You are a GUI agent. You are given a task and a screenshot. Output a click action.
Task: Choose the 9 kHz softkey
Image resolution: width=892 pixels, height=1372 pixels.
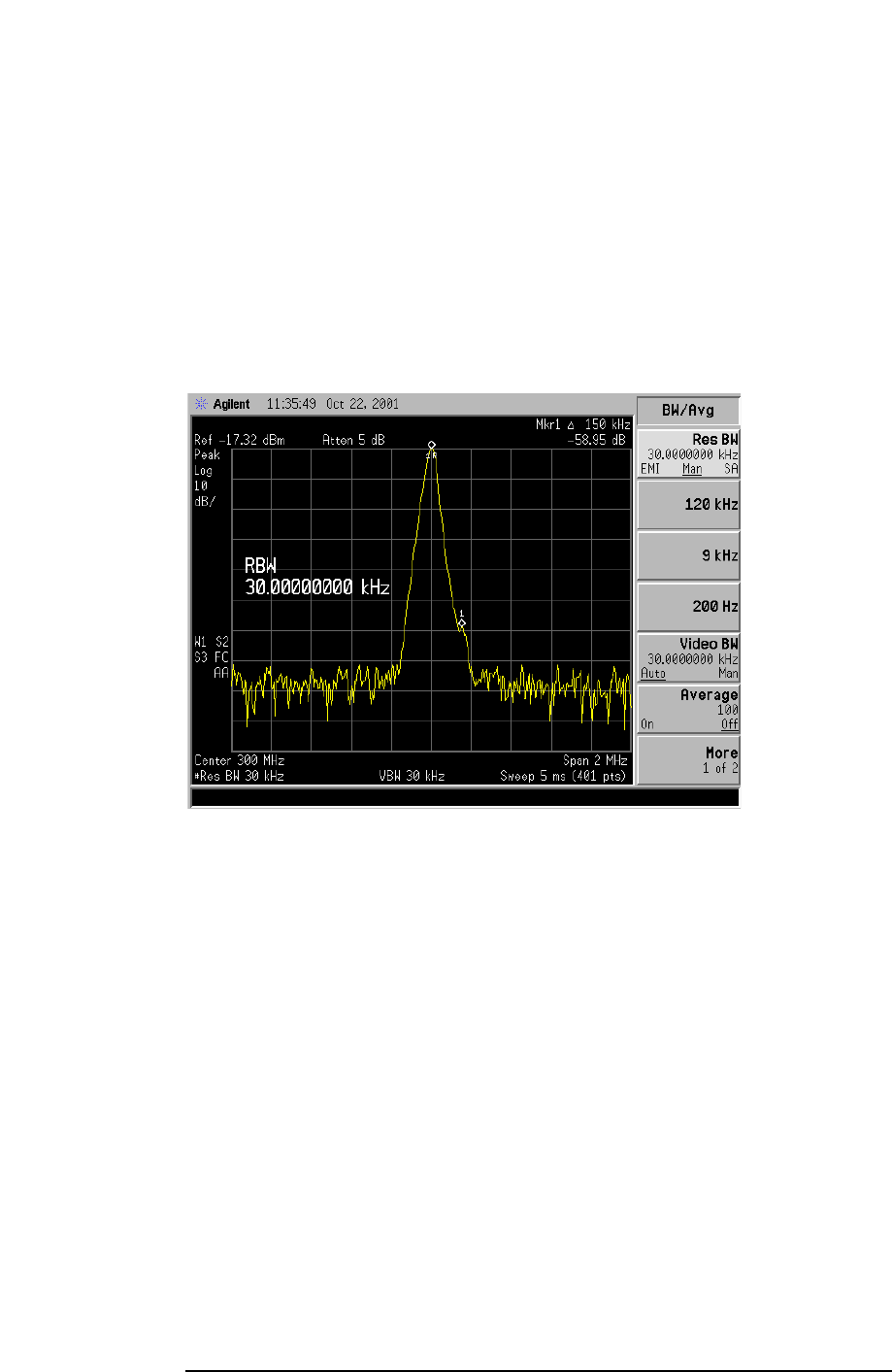pyautogui.click(x=688, y=555)
